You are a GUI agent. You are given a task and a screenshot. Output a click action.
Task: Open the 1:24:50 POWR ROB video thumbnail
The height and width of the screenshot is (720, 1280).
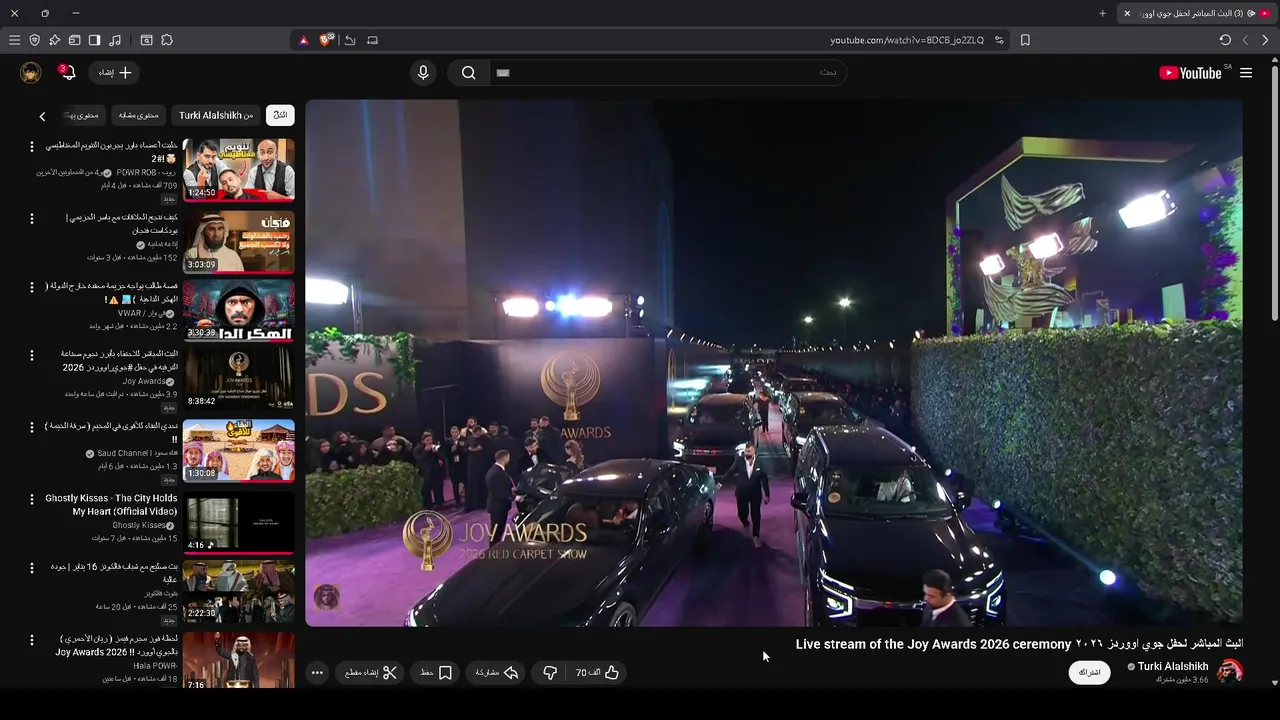tap(239, 170)
